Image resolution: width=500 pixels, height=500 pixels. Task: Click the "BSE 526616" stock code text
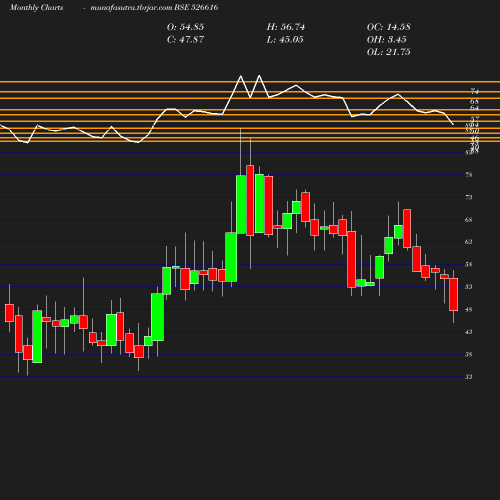[196, 7]
